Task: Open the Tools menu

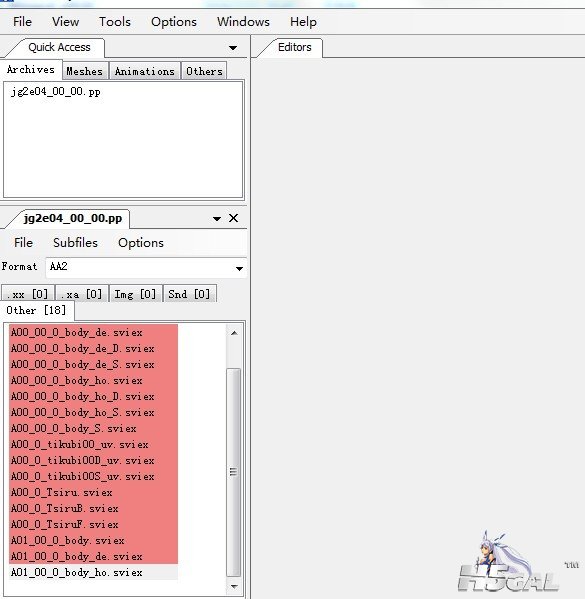Action: [115, 22]
